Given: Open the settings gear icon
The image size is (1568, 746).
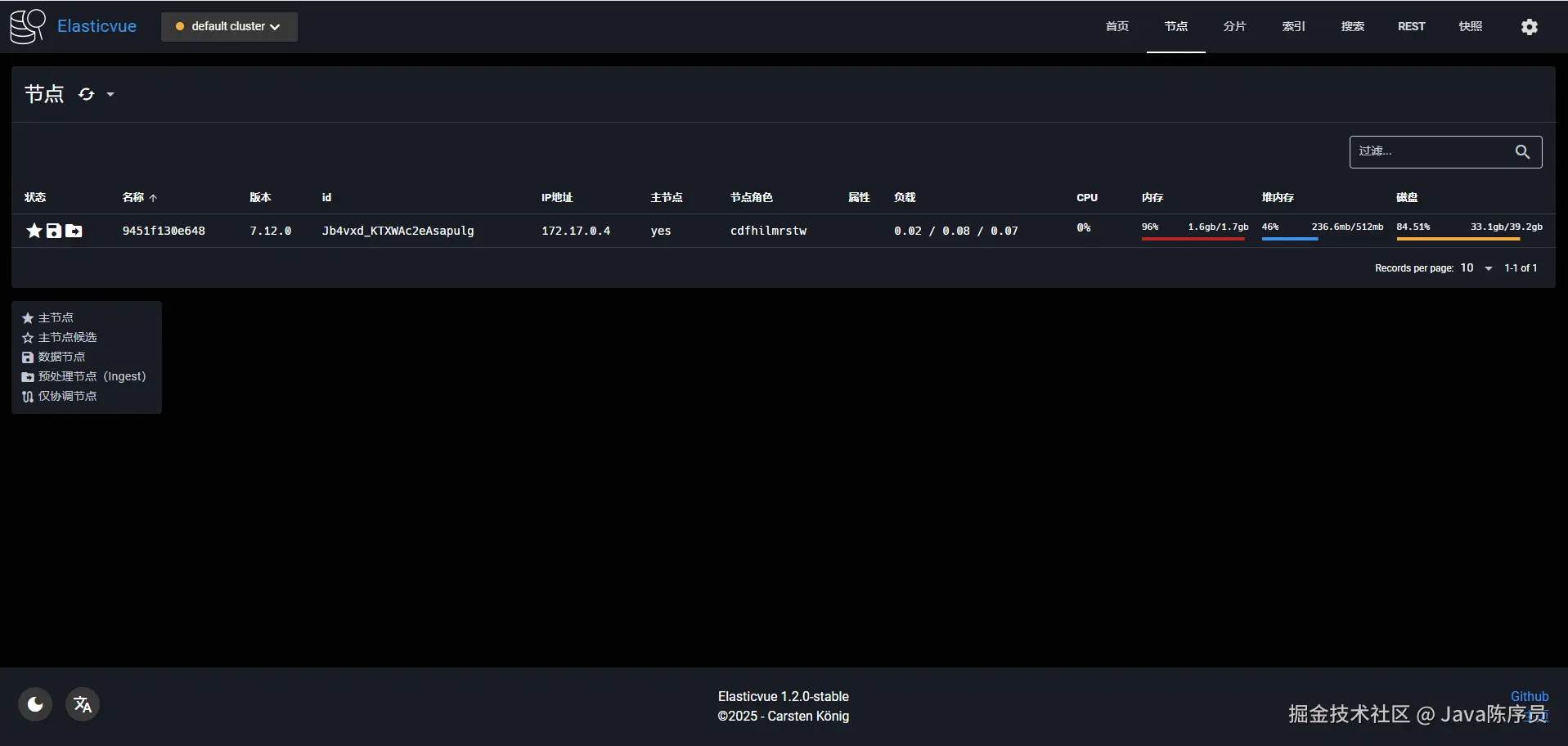Looking at the screenshot, I should [x=1530, y=27].
